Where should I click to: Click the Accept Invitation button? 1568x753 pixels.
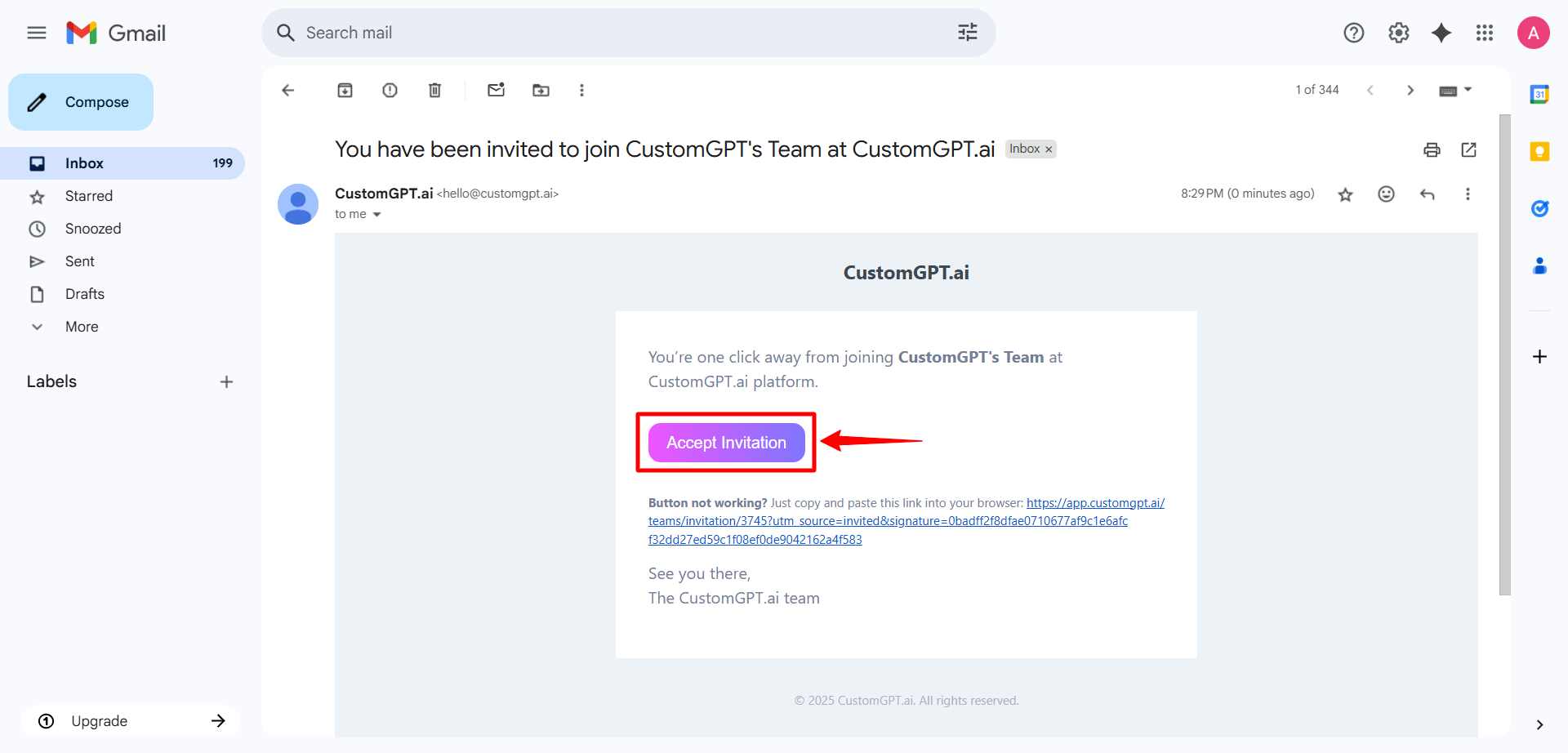point(727,443)
